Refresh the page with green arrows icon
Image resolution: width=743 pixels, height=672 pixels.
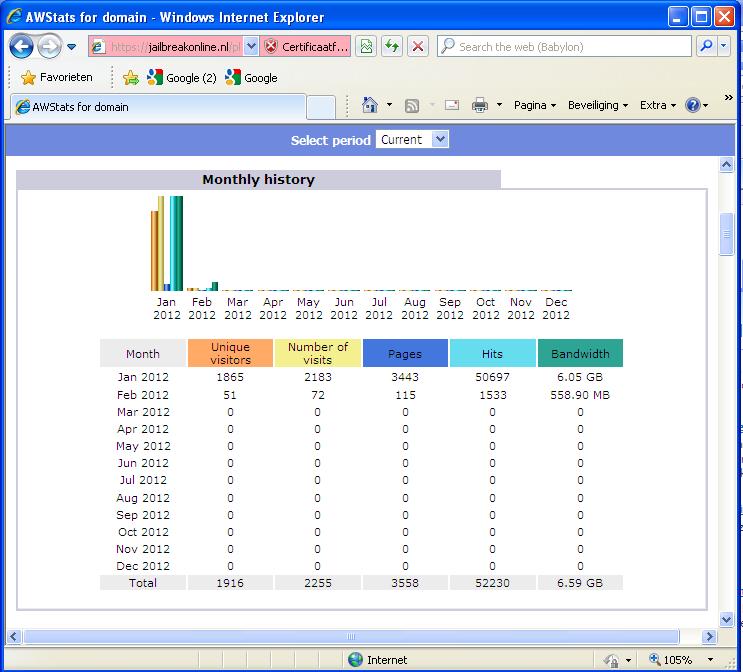[392, 46]
